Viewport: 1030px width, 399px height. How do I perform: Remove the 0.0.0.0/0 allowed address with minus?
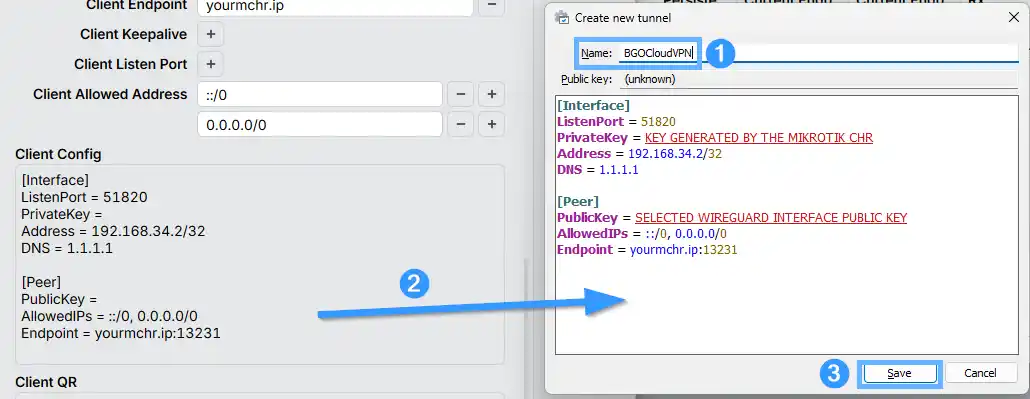pos(460,125)
